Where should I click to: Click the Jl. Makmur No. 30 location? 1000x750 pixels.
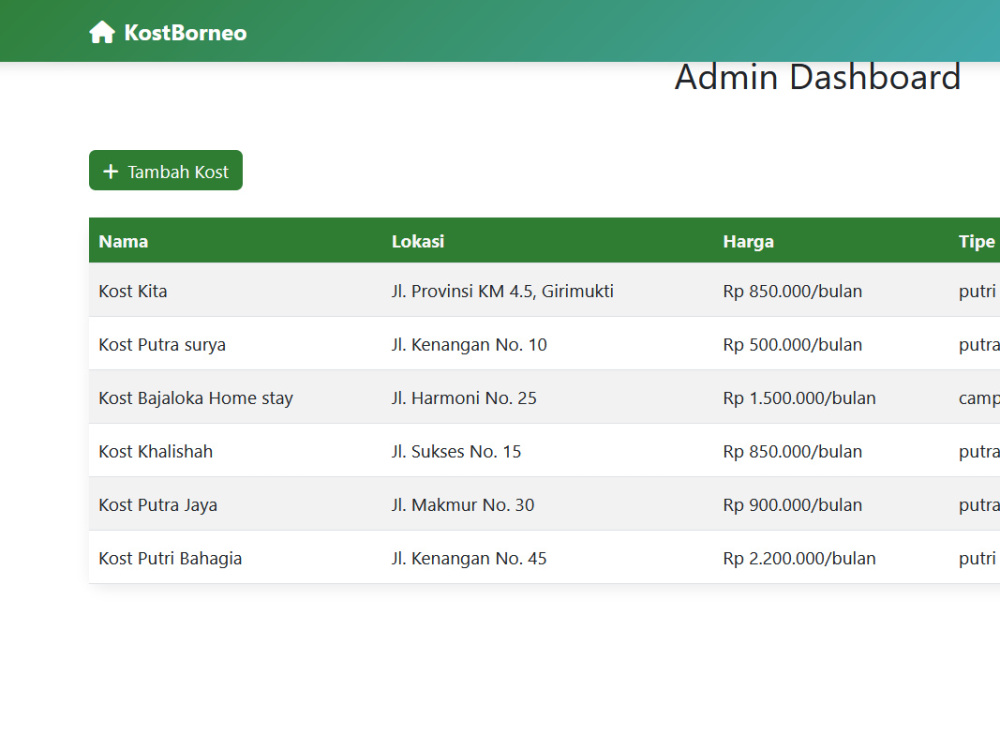click(x=463, y=505)
